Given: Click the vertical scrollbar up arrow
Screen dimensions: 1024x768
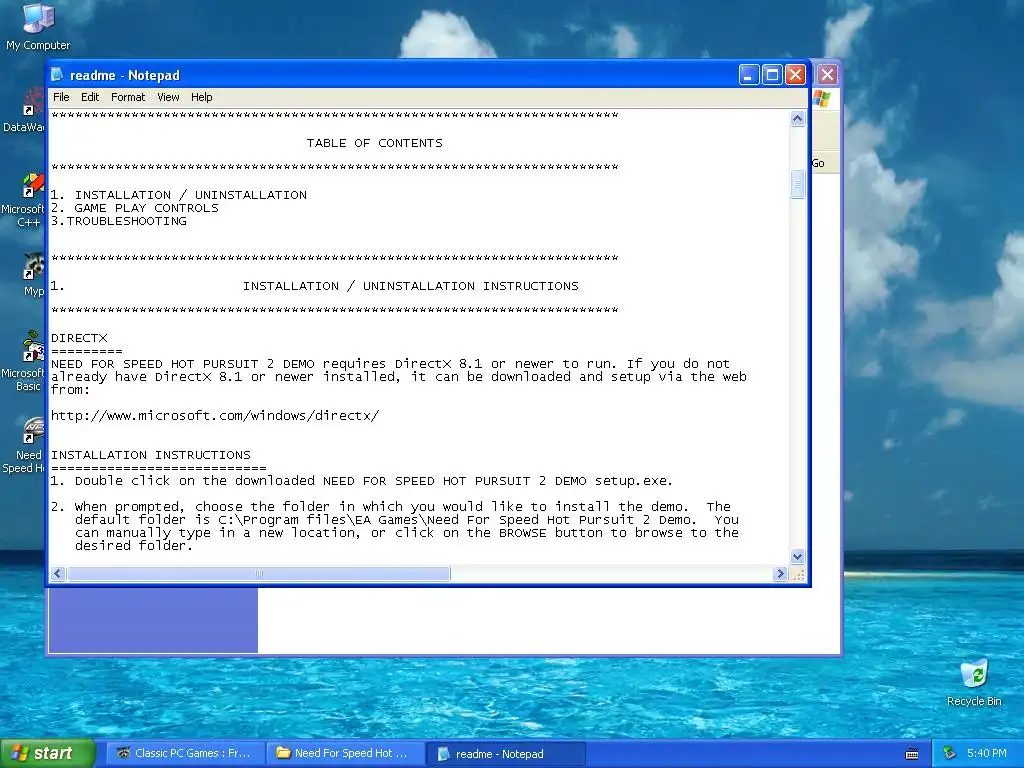Looking at the screenshot, I should click(797, 118).
